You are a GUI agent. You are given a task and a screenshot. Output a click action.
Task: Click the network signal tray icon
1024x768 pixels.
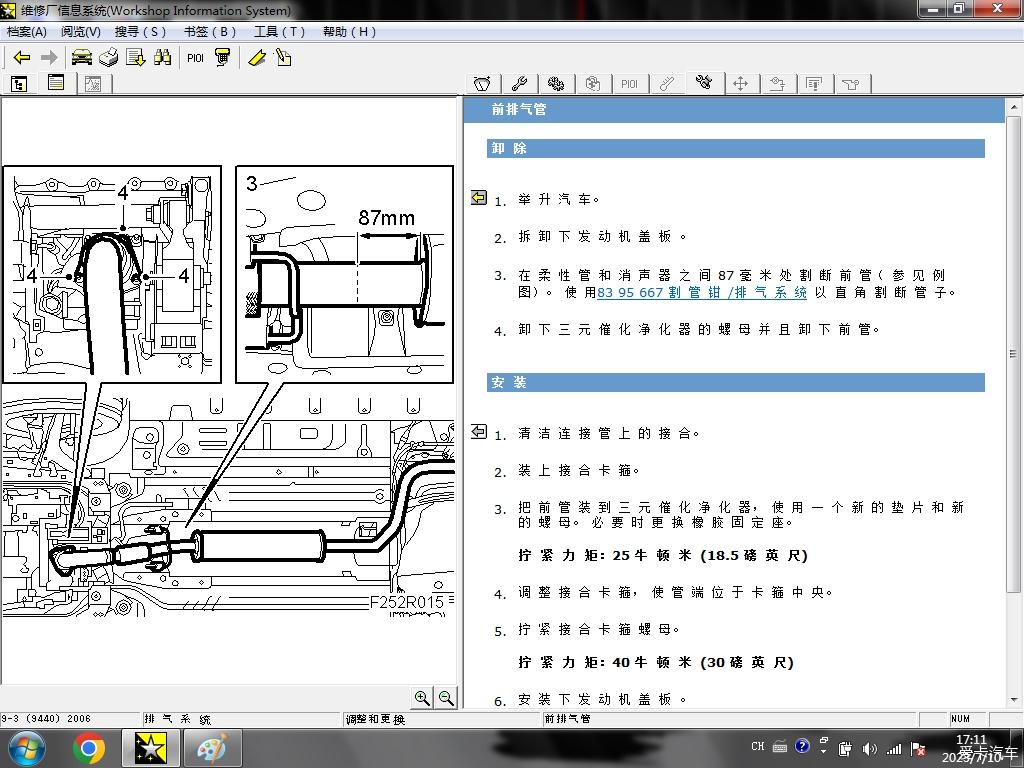893,748
